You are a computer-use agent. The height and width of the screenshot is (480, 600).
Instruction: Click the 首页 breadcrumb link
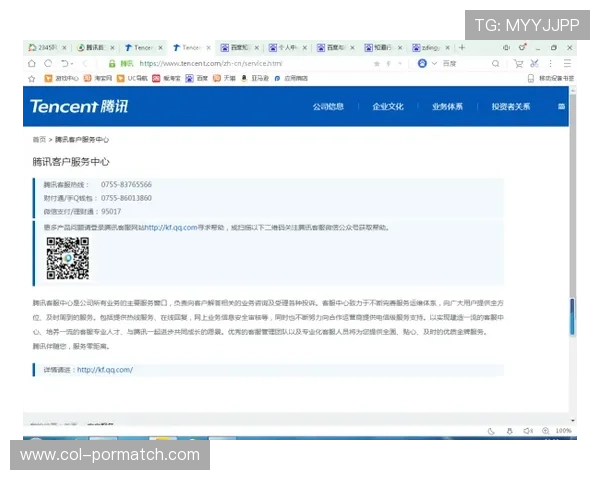(x=39, y=140)
